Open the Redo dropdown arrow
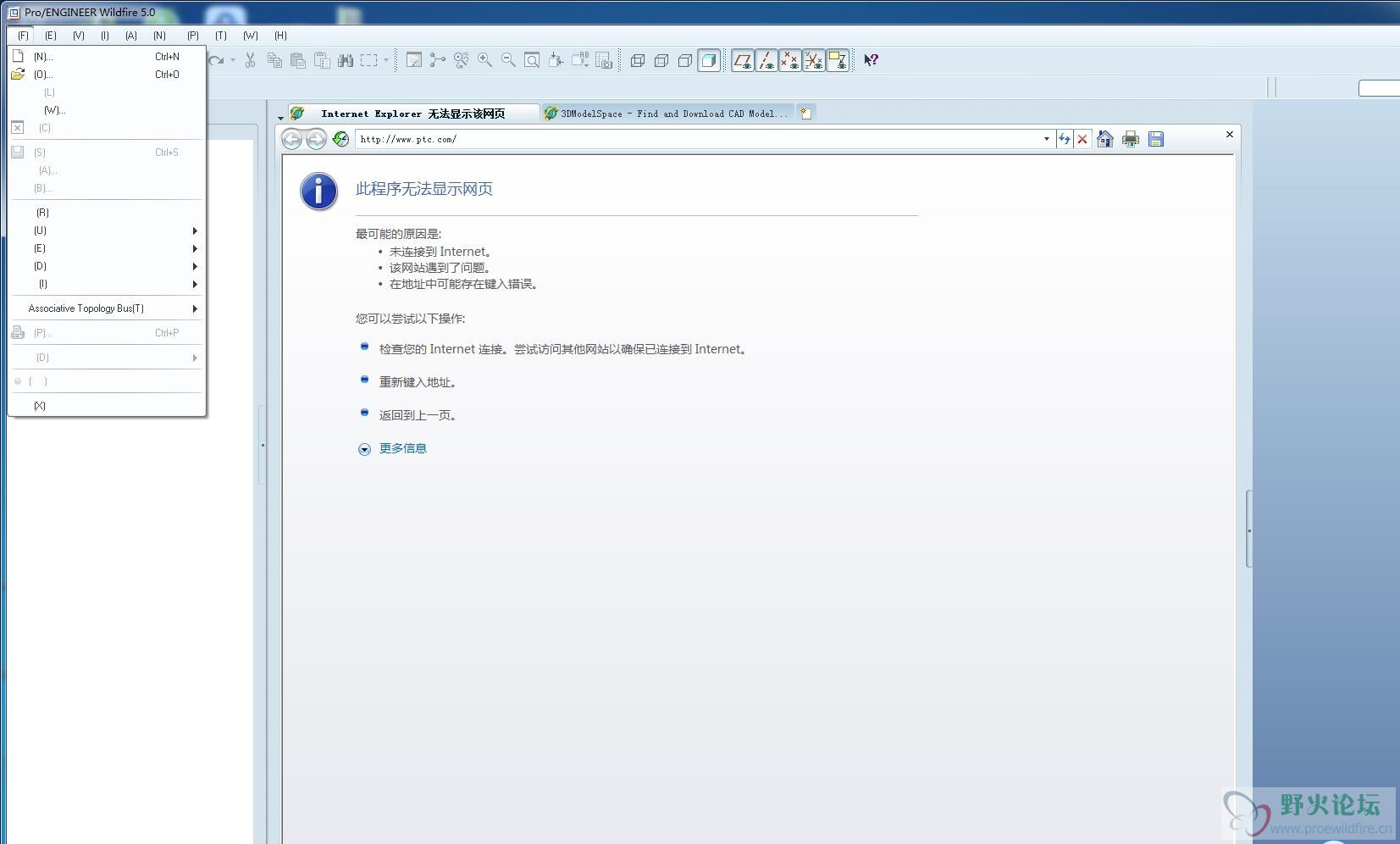This screenshot has height=844, width=1400. point(233,60)
